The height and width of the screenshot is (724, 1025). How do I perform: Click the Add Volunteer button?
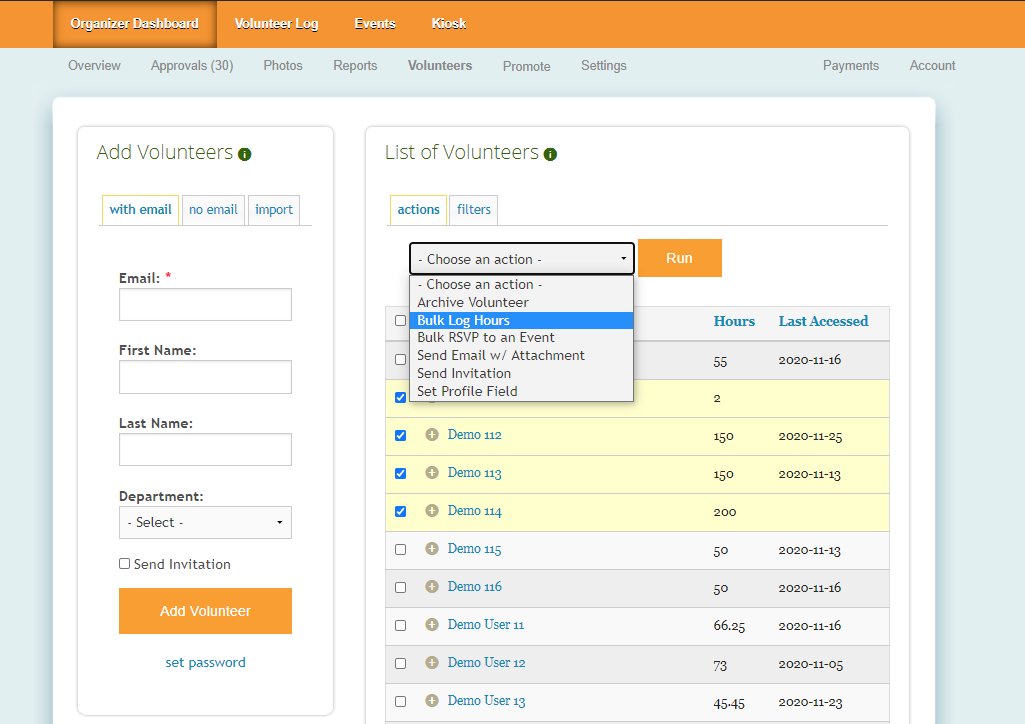click(205, 611)
